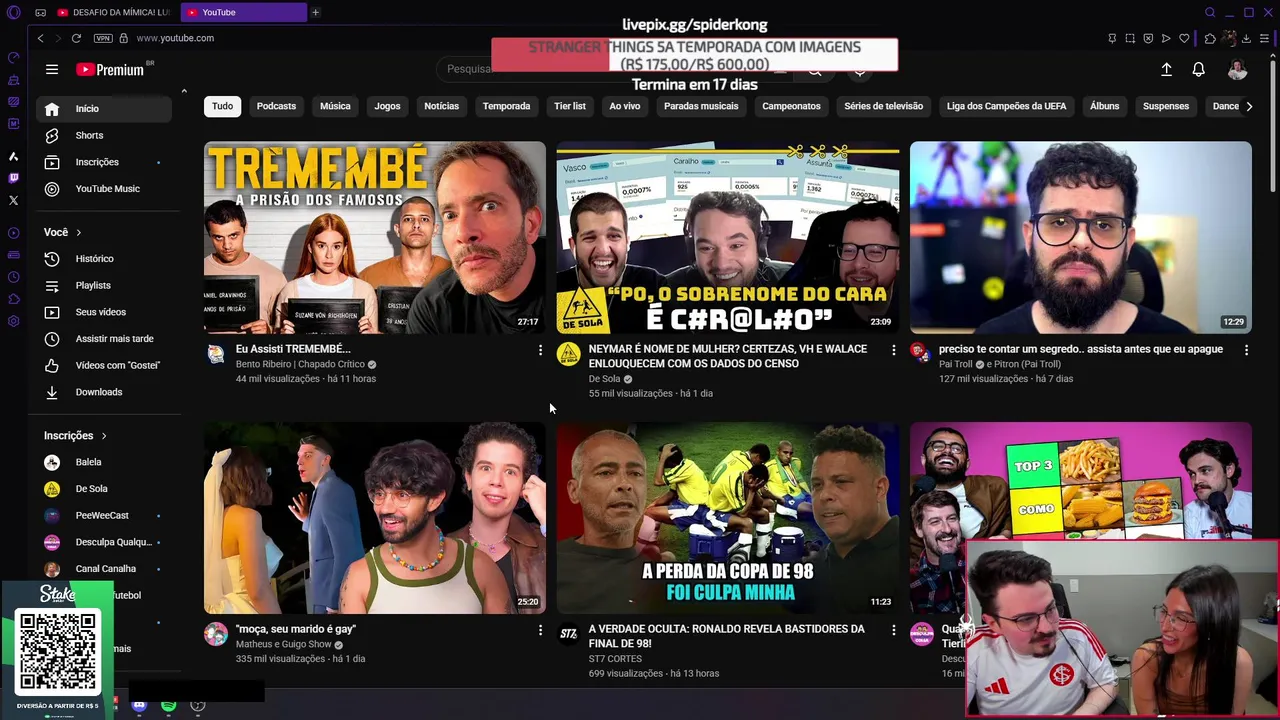Open PeeWeeCast subscription channel
This screenshot has height=720, width=1280.
coord(104,515)
